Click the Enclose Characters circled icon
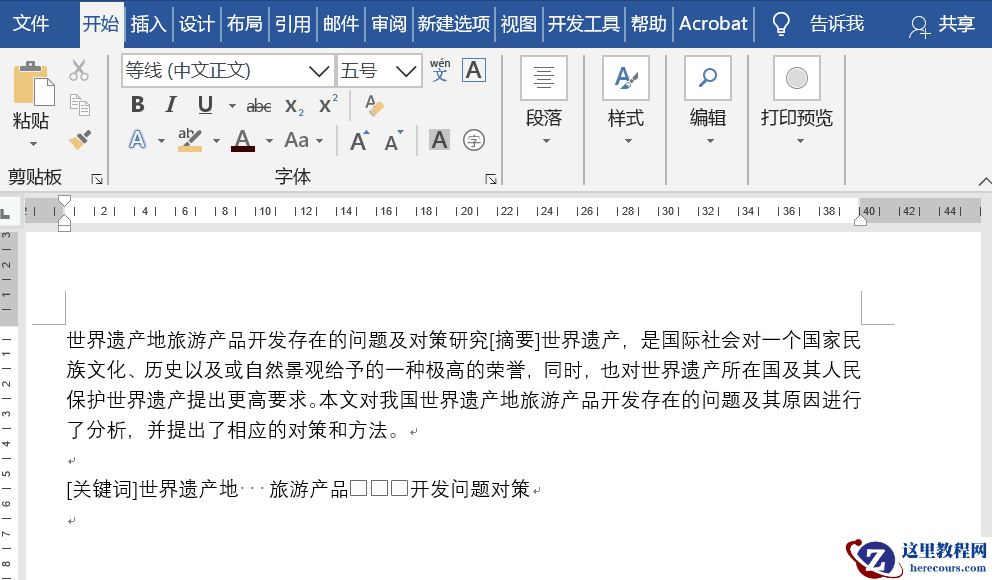This screenshot has height=580, width=992. tap(474, 140)
